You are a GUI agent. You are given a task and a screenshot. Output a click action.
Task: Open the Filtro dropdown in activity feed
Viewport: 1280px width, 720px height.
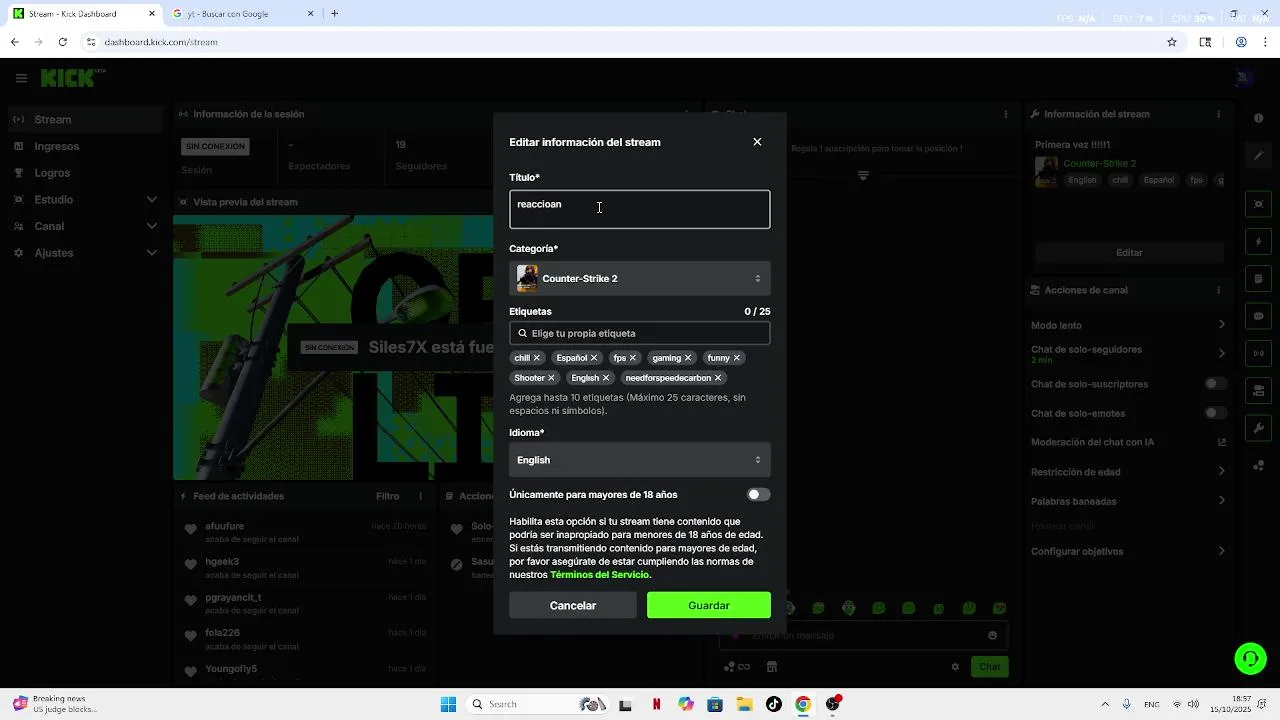click(387, 496)
